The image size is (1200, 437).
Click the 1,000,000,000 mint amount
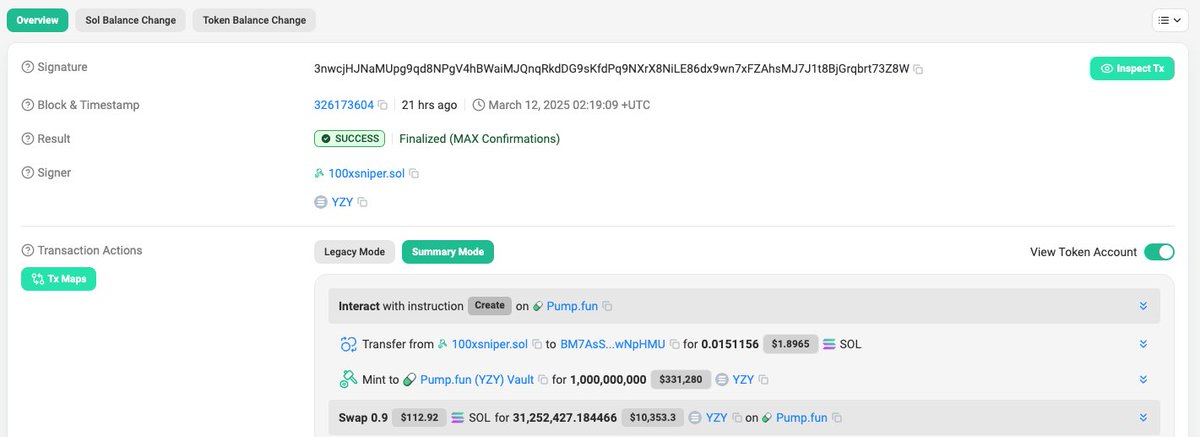pos(608,380)
